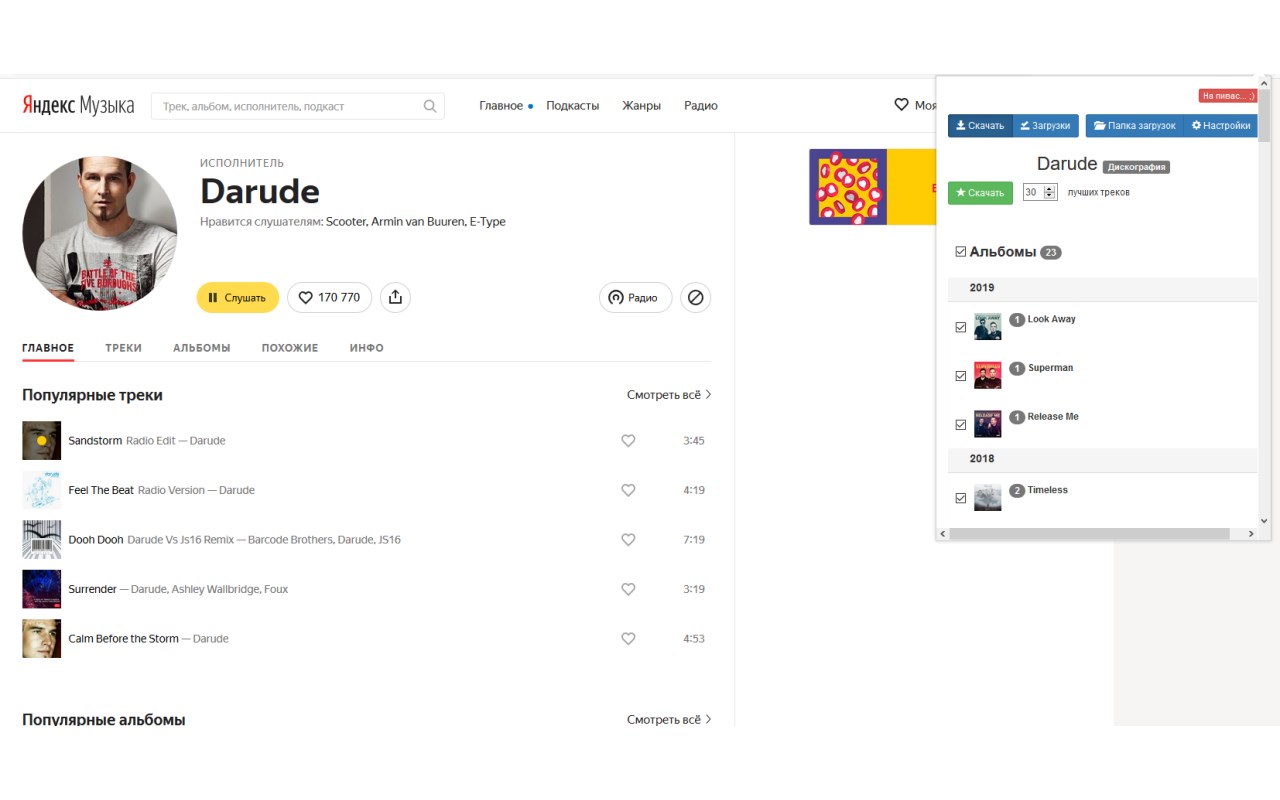Screen dimensions: 1280x800
Task: Click the Surrender cover art
Action: [x=41, y=589]
